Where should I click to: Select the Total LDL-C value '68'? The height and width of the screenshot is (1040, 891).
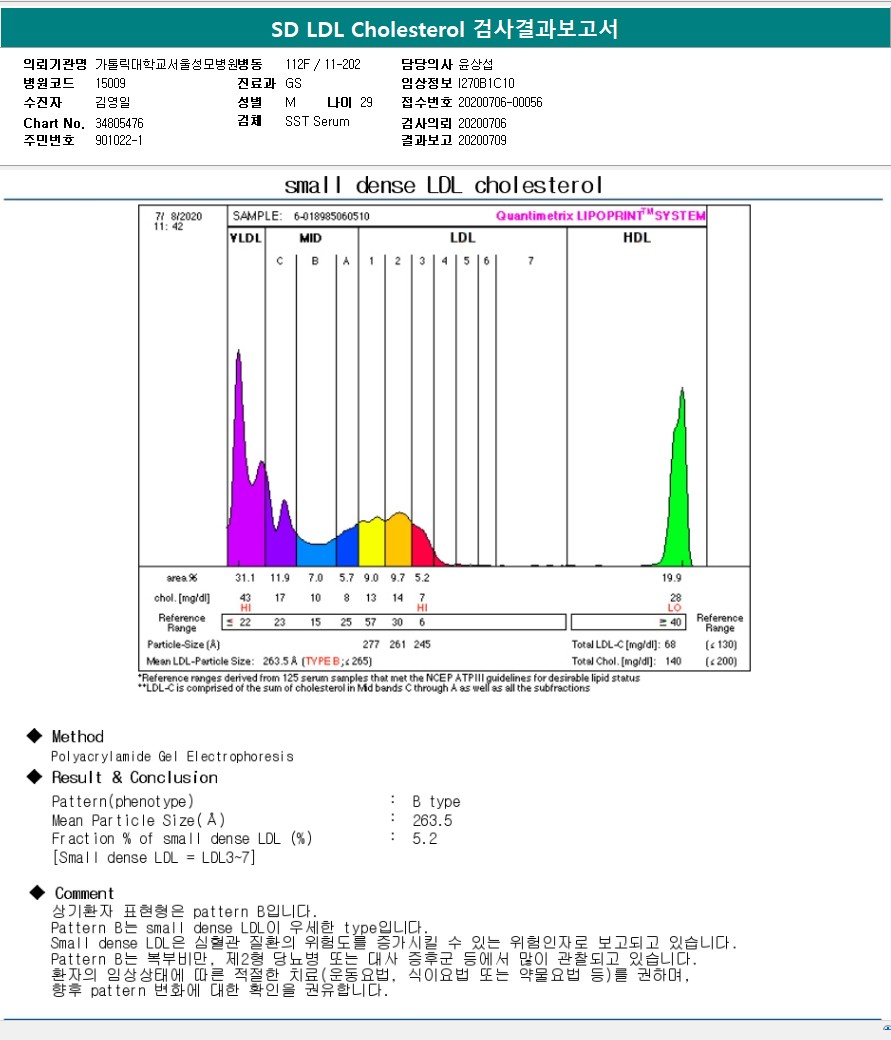pyautogui.click(x=670, y=644)
